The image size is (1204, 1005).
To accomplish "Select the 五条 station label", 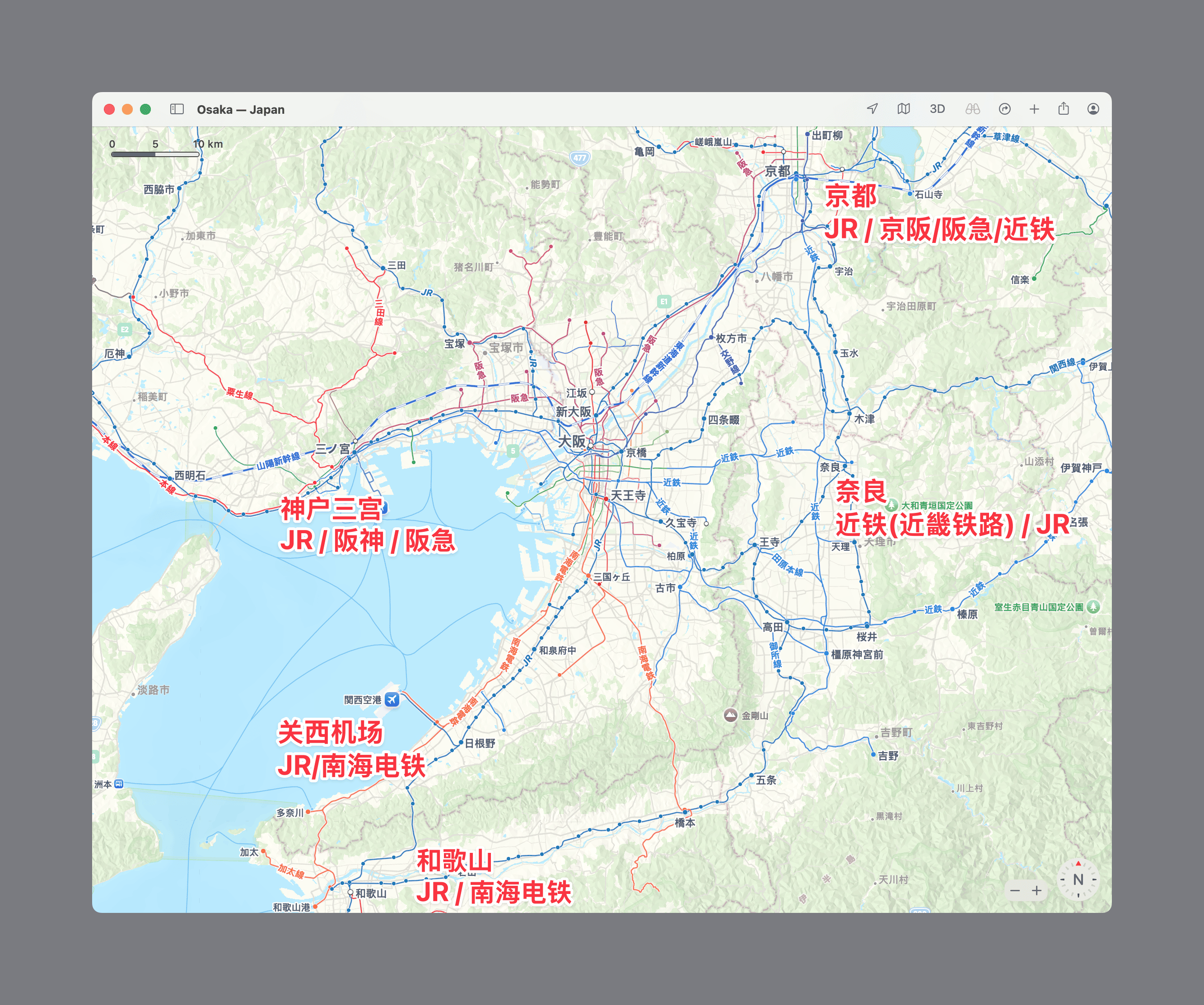I will click(x=765, y=780).
